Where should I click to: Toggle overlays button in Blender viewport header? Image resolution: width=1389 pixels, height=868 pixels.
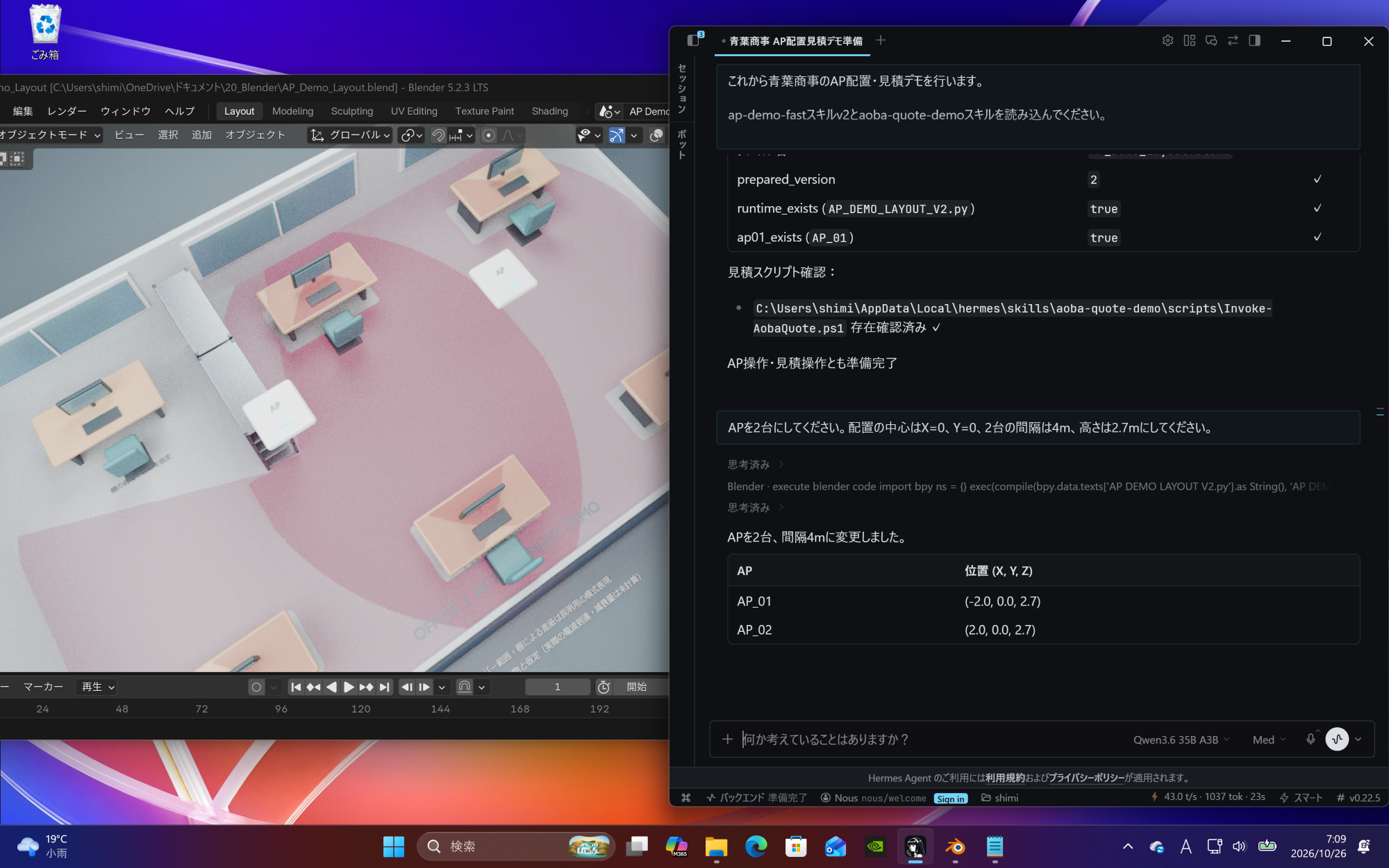(656, 135)
